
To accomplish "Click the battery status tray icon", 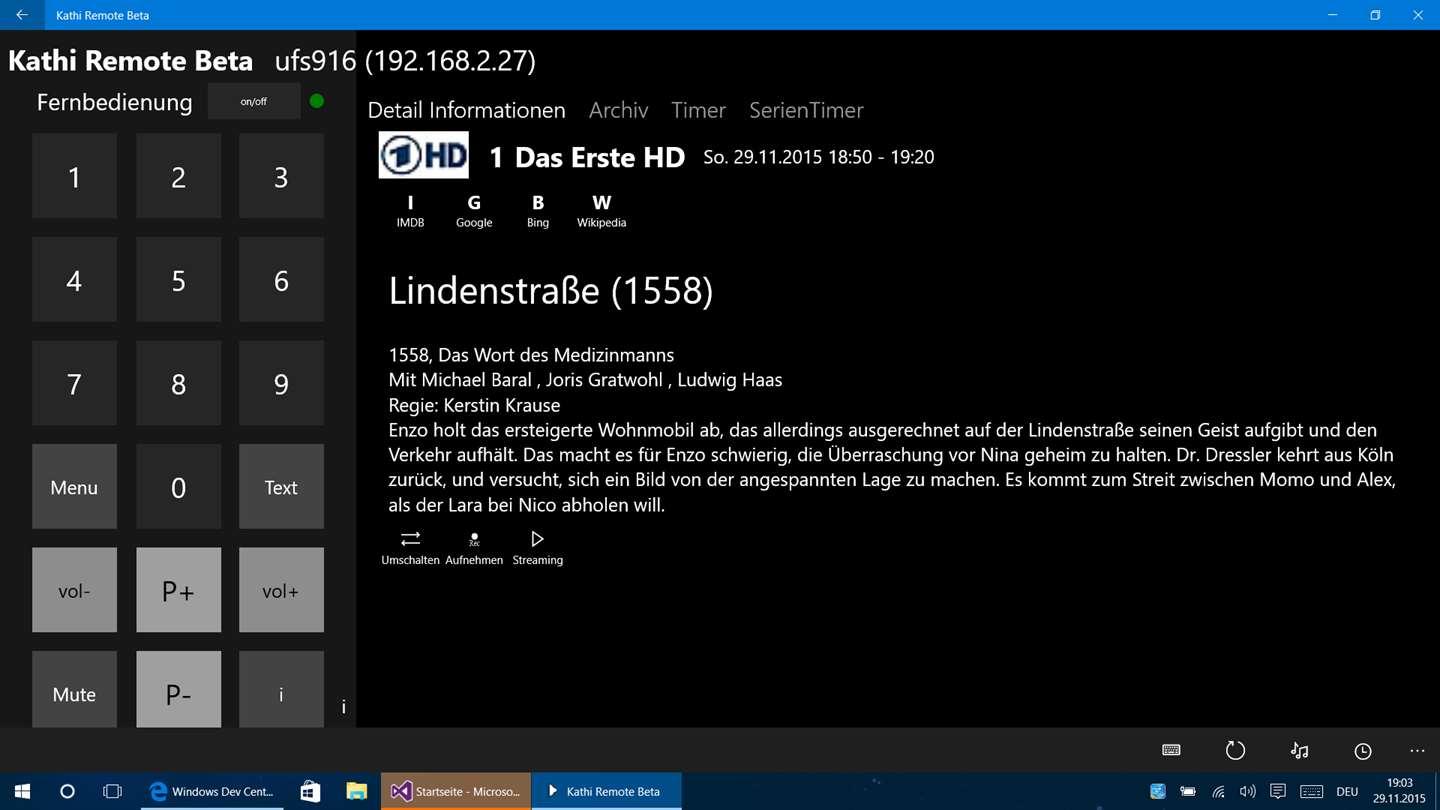I will [x=1188, y=791].
